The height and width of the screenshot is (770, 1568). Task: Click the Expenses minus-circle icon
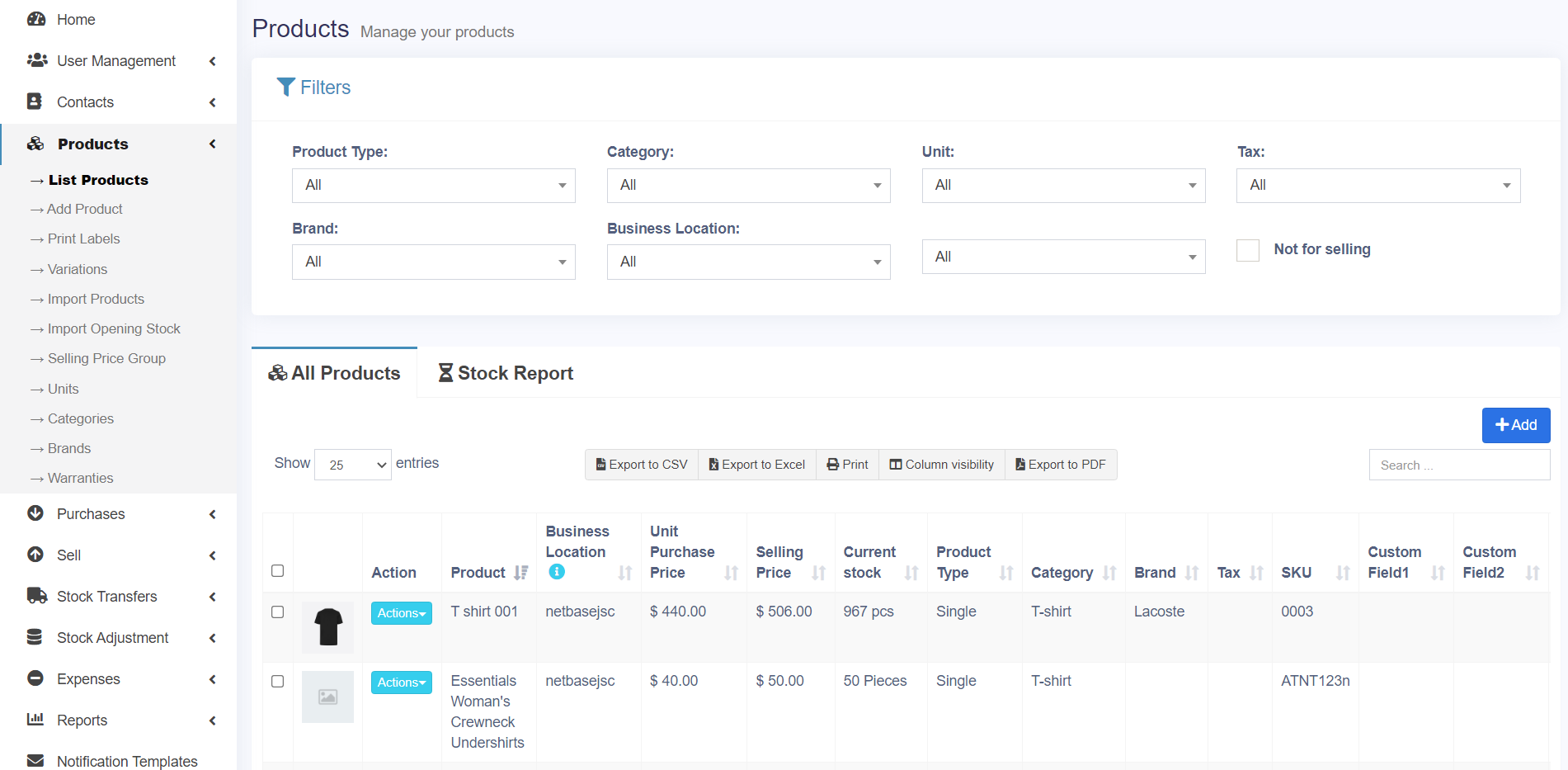point(35,678)
